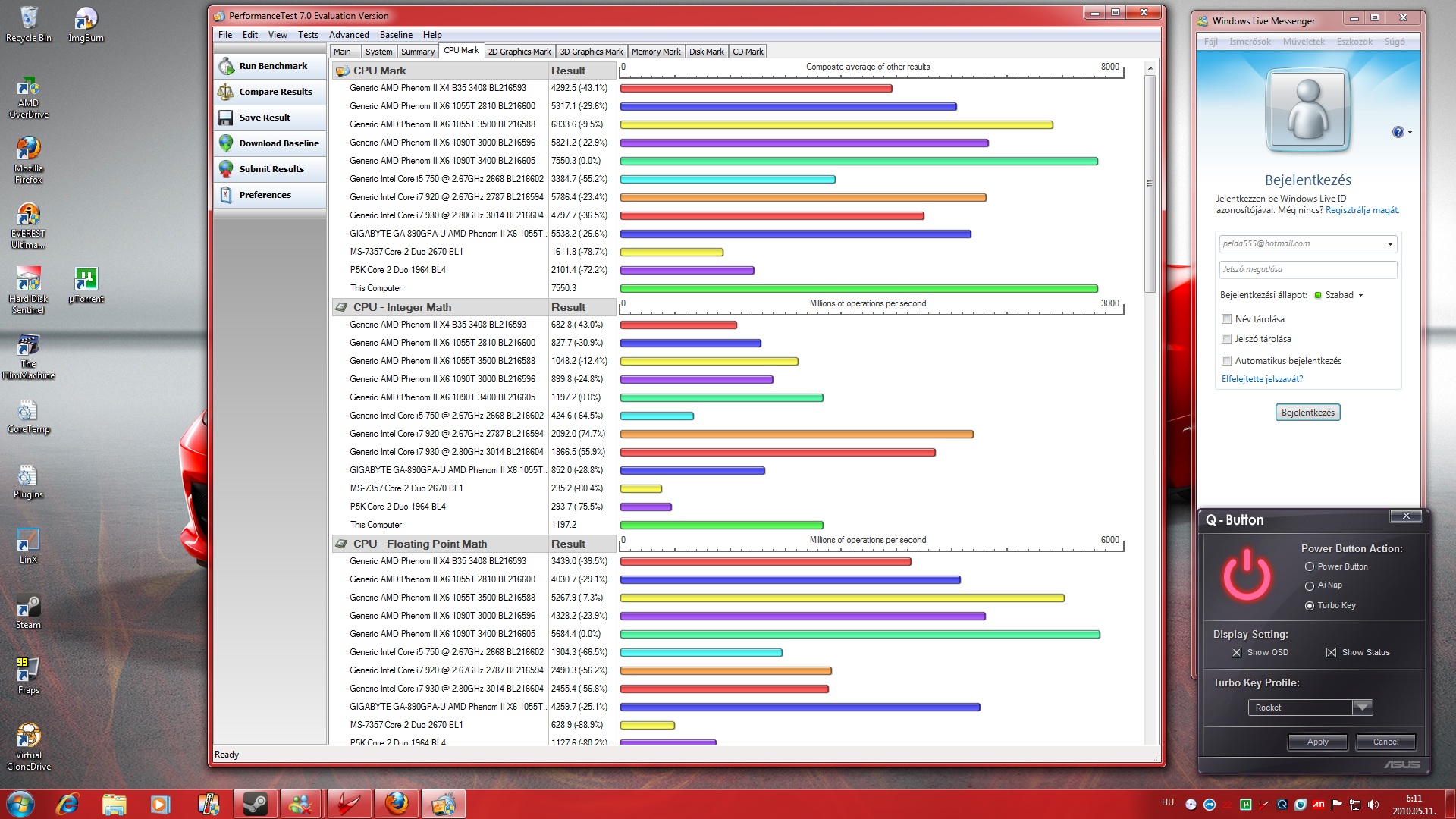Open the Baseline menu
1456x819 pixels.
pos(396,35)
